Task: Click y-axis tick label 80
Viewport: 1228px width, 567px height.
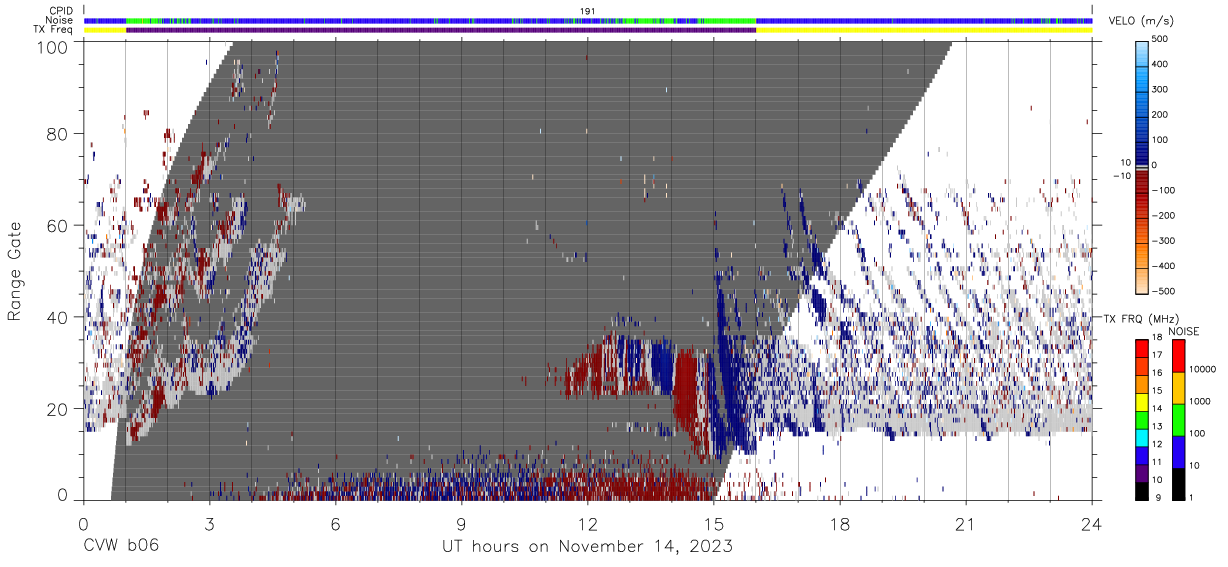Action: click(59, 136)
